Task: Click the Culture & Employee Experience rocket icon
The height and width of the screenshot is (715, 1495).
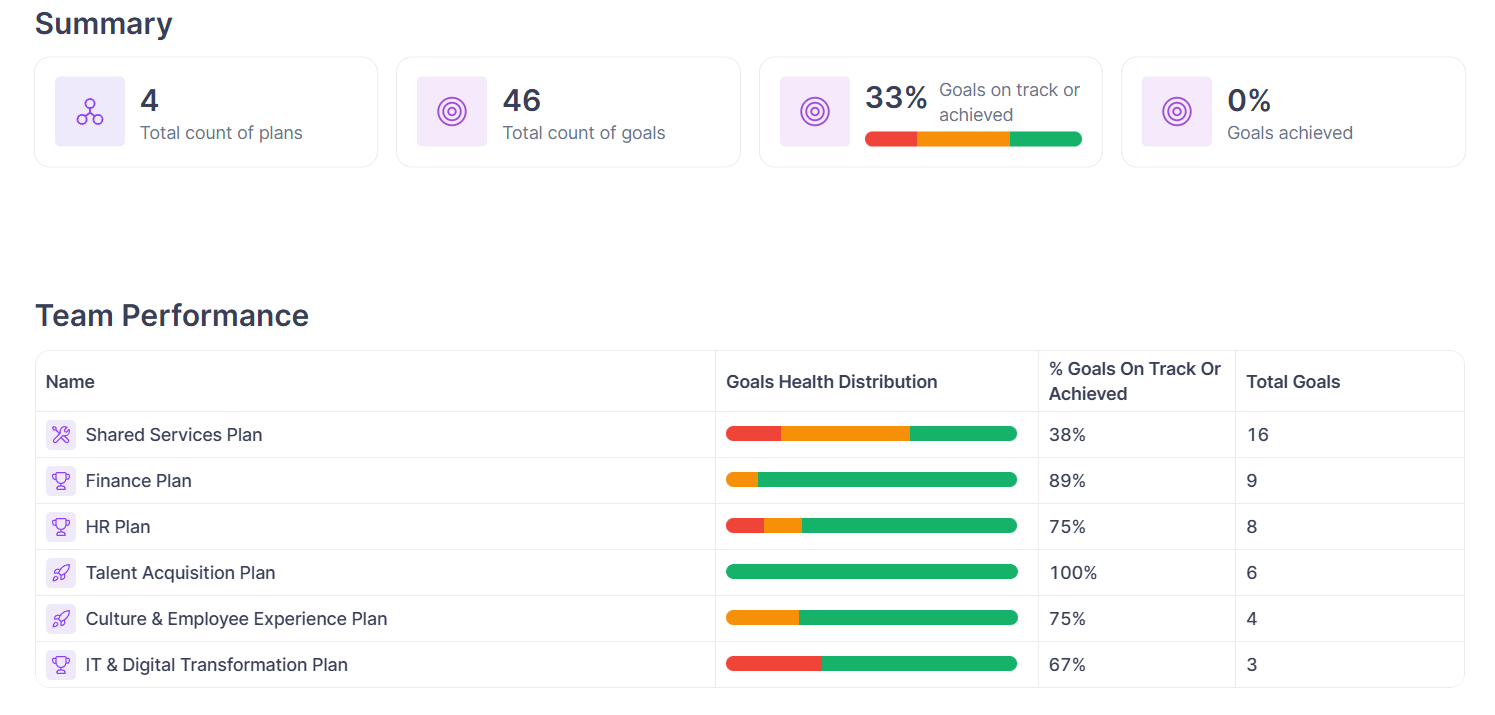Action: (61, 619)
